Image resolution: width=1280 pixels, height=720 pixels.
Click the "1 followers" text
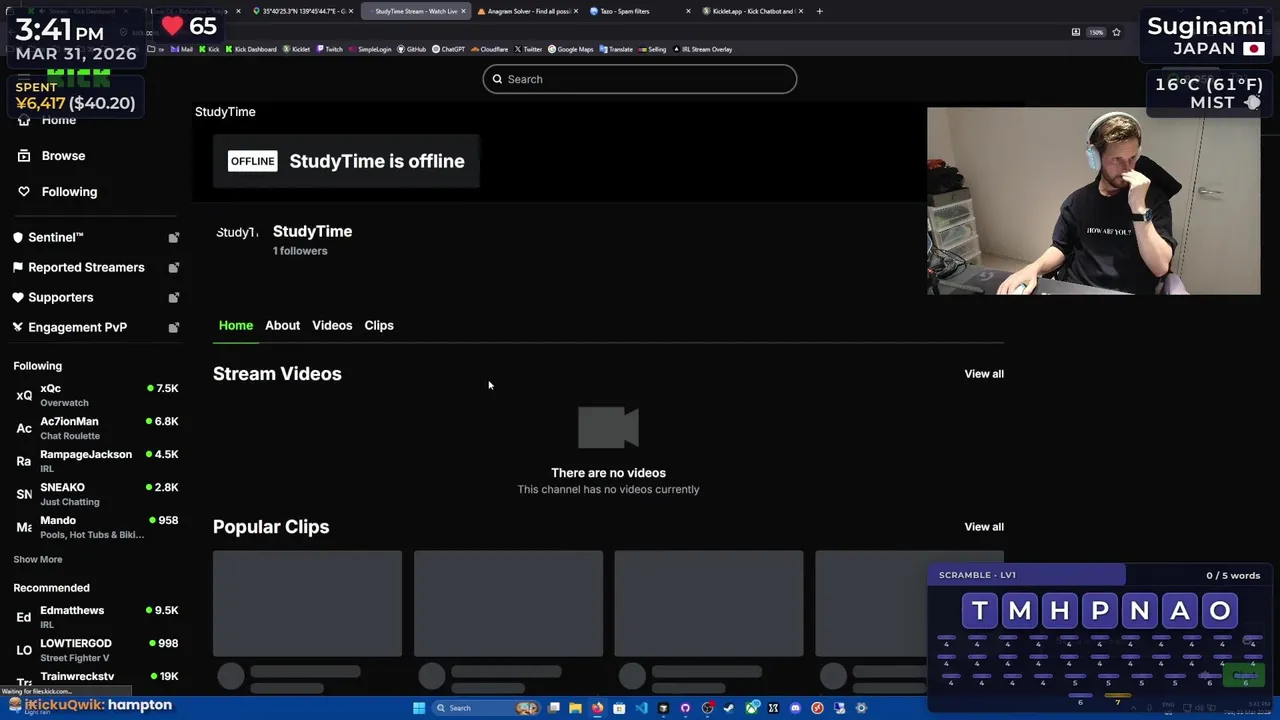click(300, 251)
